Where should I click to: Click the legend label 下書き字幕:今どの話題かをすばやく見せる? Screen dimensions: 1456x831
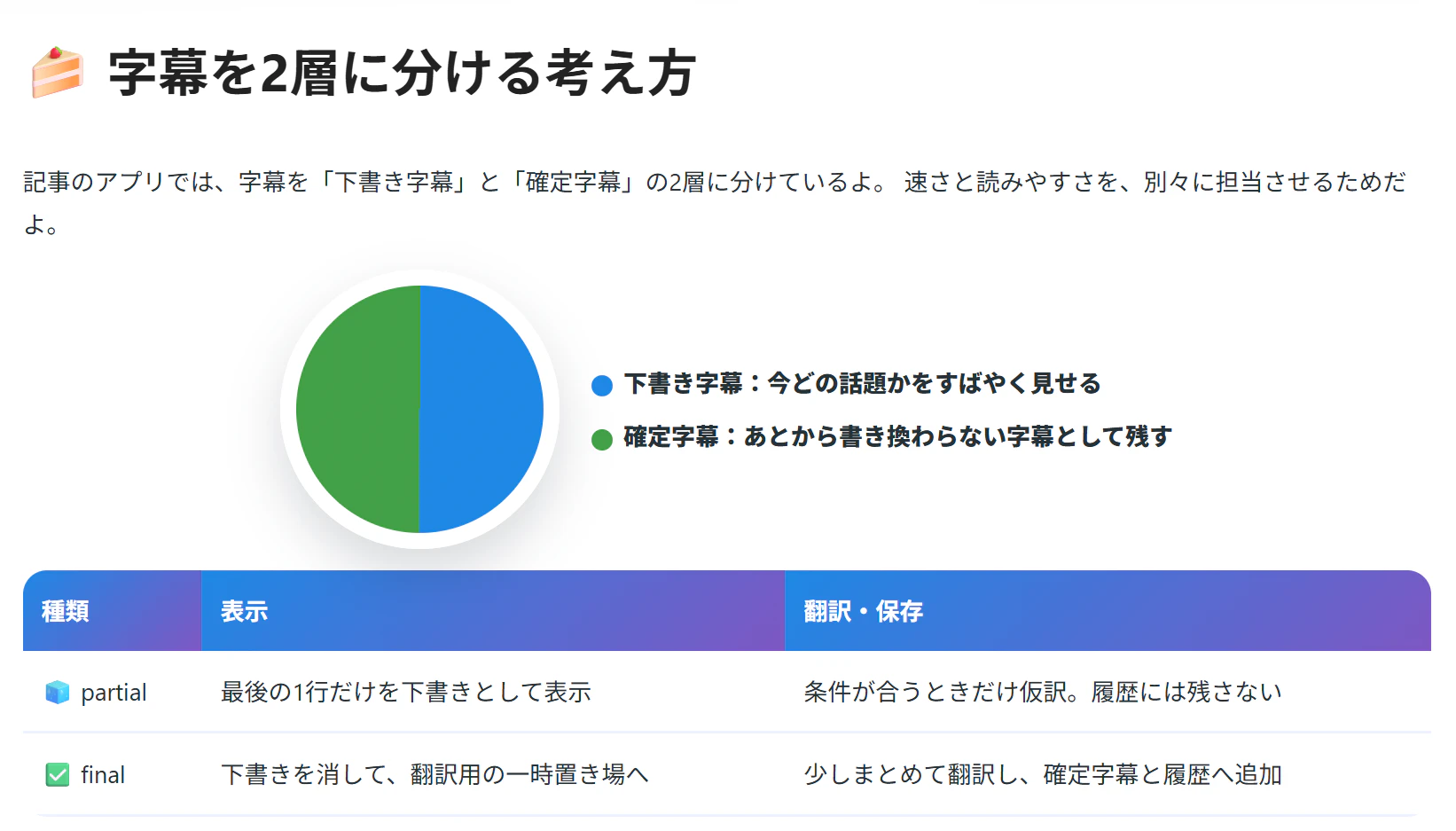tap(862, 383)
